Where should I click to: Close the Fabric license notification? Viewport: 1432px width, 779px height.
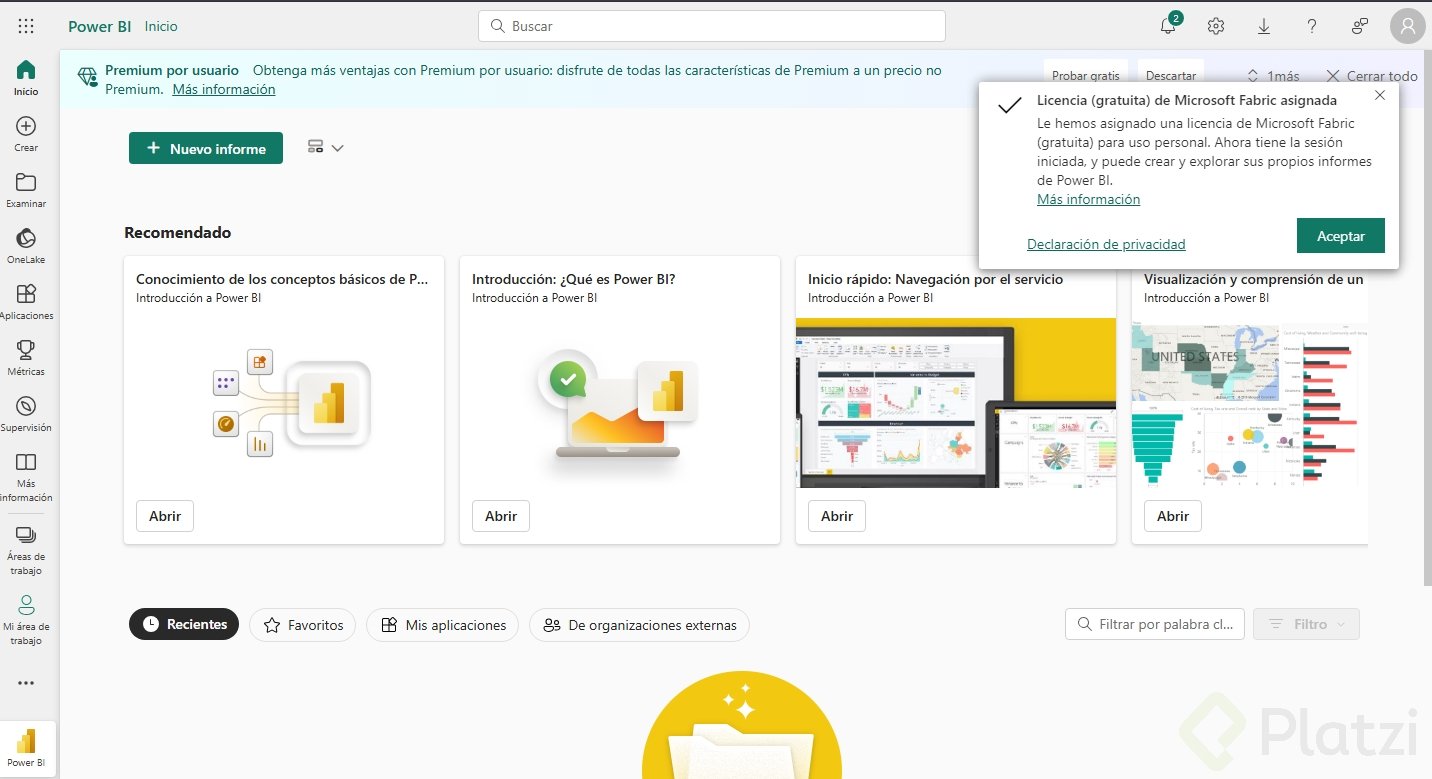1380,96
